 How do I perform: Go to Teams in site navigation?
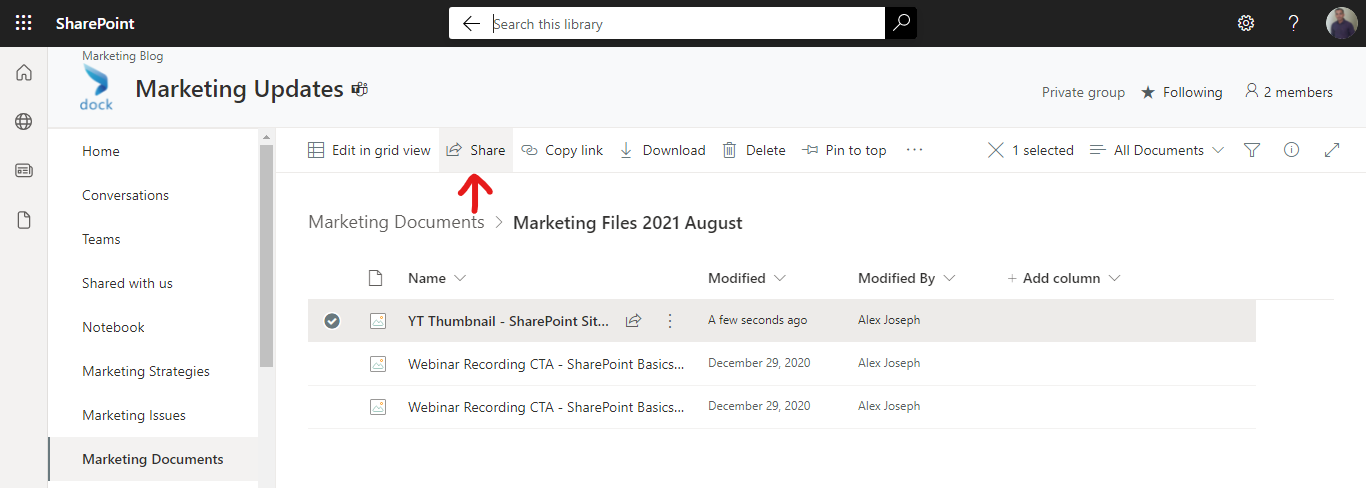[x=101, y=239]
